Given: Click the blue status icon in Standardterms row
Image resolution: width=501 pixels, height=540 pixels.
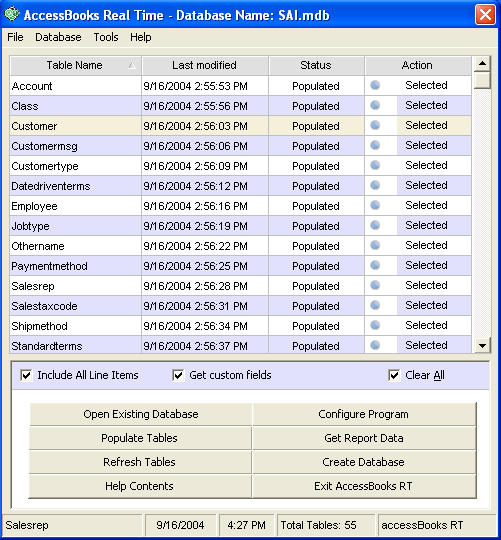Looking at the screenshot, I should (x=375, y=345).
